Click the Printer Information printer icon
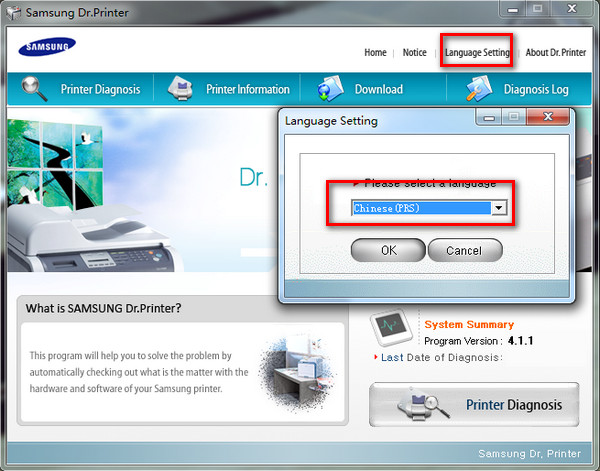 coord(180,89)
